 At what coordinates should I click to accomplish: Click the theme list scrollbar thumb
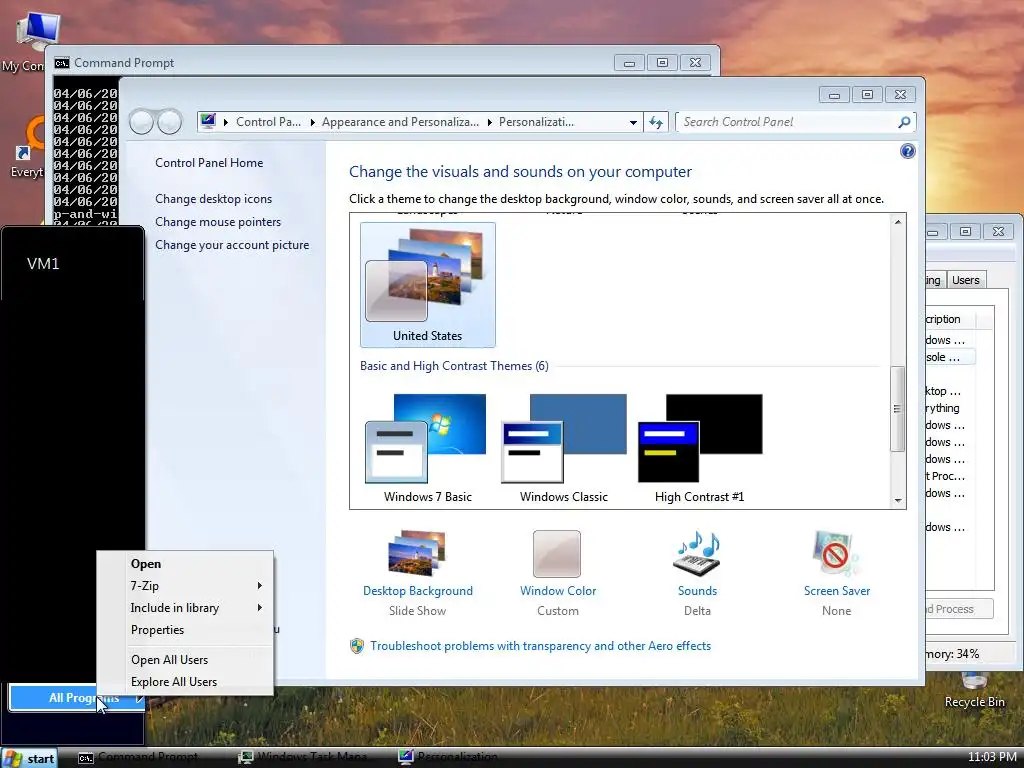[x=898, y=409]
